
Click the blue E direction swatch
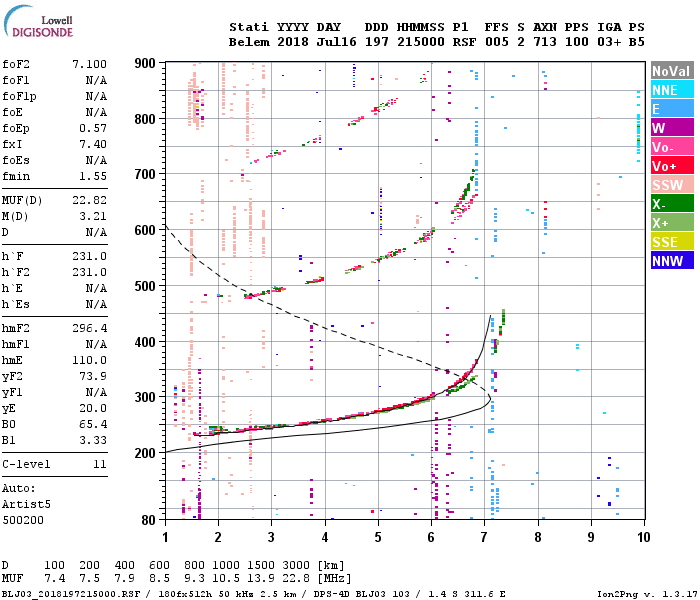672,108
